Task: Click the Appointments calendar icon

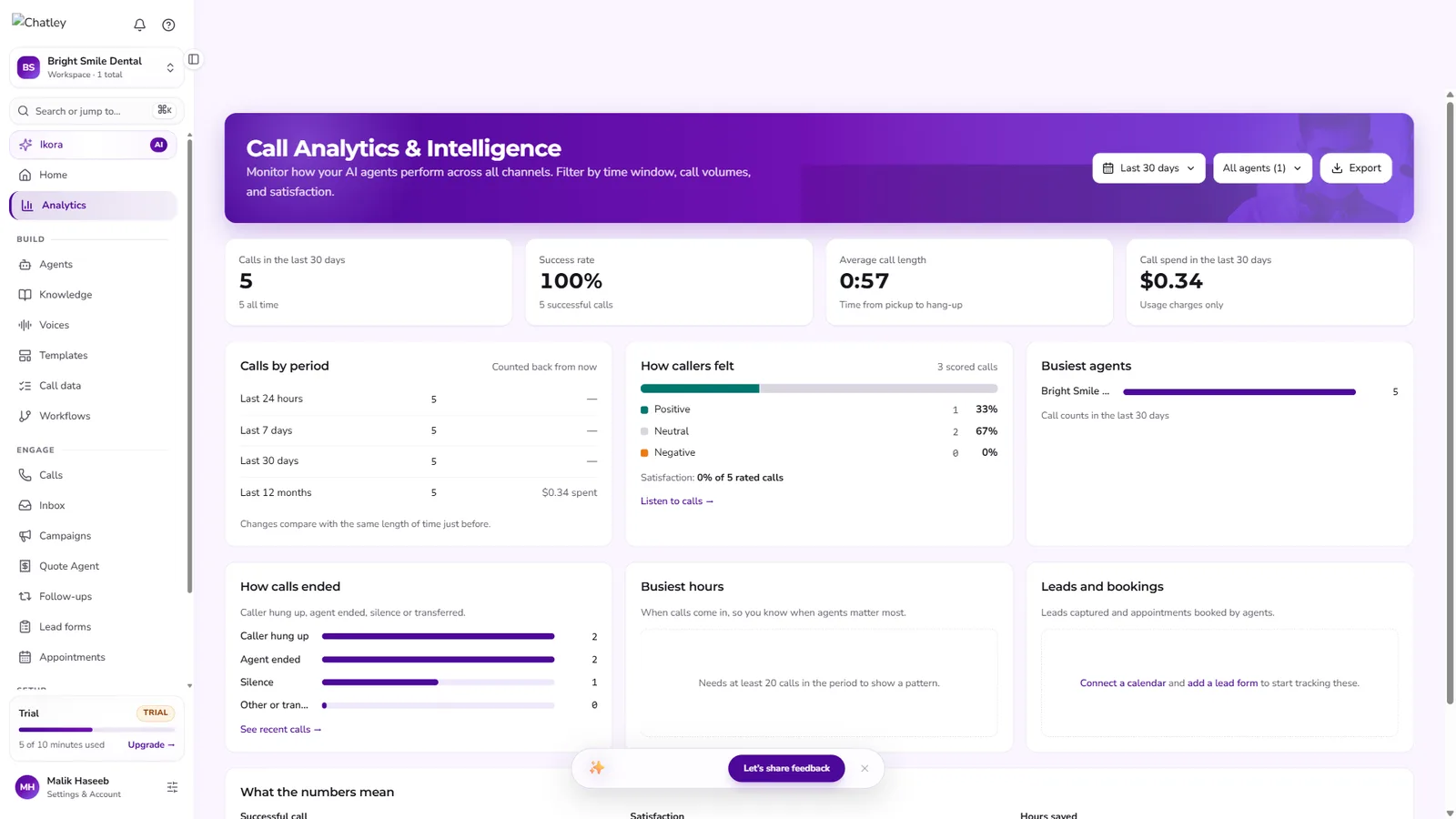Action: [25, 657]
